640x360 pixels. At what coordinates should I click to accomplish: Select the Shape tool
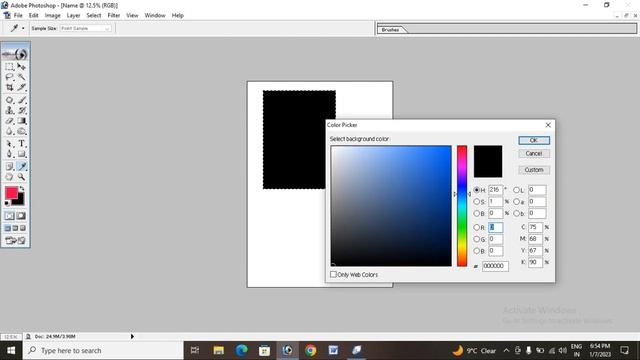click(22, 154)
